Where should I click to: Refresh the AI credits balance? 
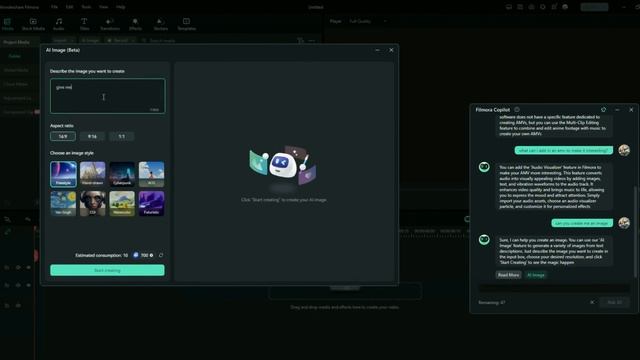click(161, 255)
